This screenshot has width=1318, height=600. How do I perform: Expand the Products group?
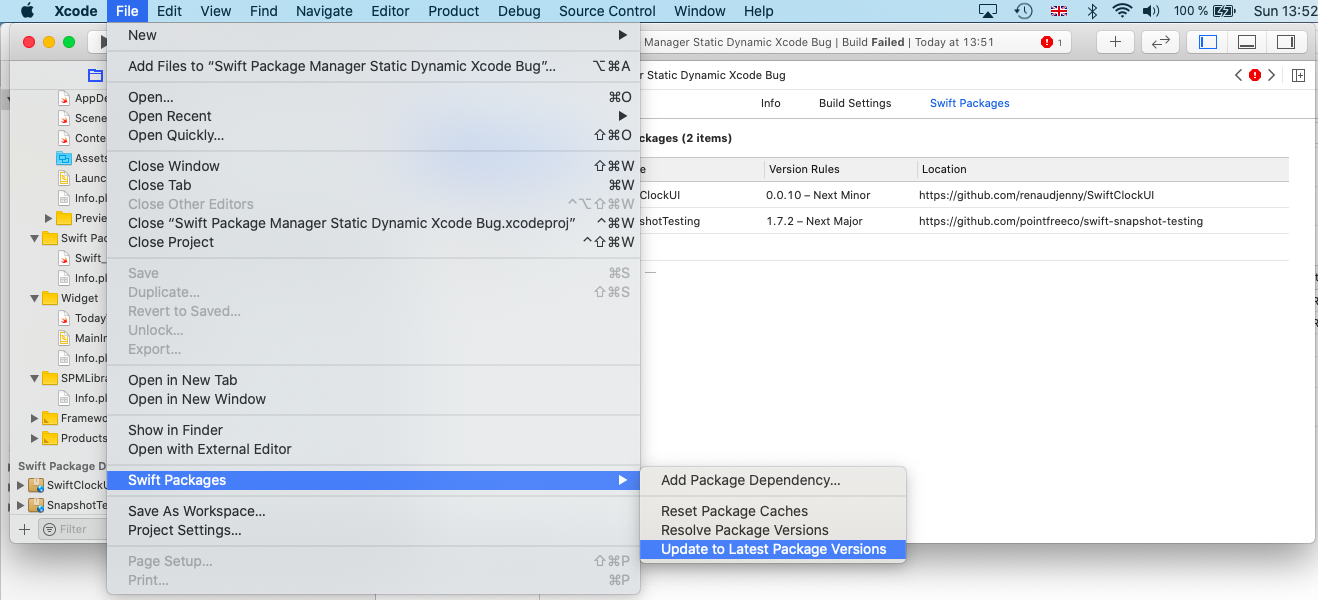pos(34,438)
